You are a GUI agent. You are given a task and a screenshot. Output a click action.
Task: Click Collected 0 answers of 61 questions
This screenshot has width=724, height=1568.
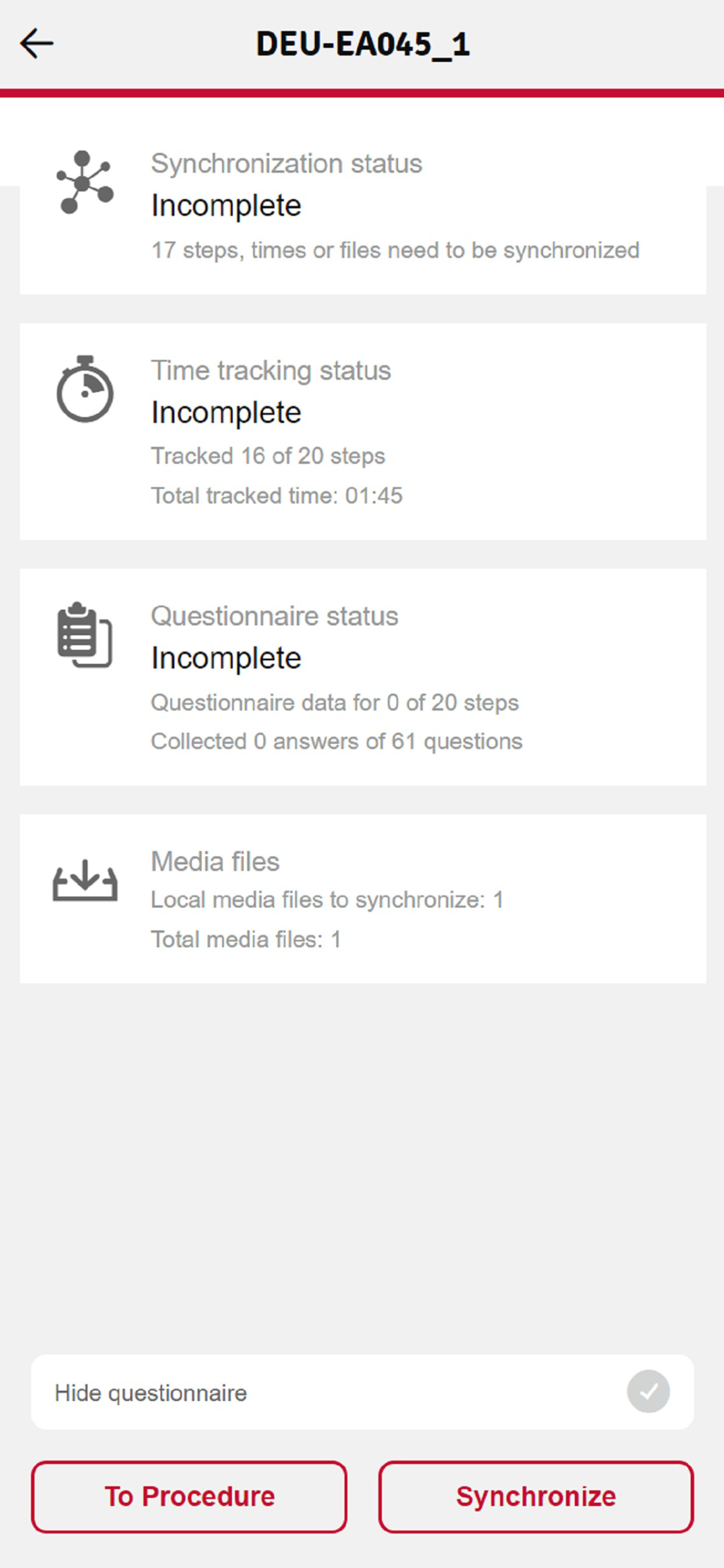(x=336, y=742)
